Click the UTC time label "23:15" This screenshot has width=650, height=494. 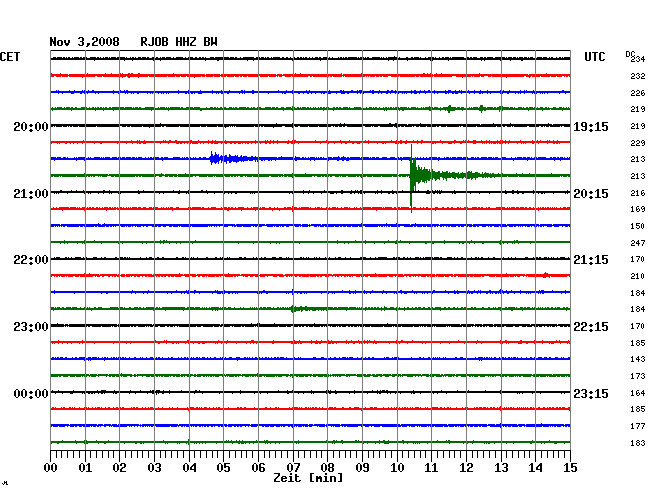[x=591, y=393]
